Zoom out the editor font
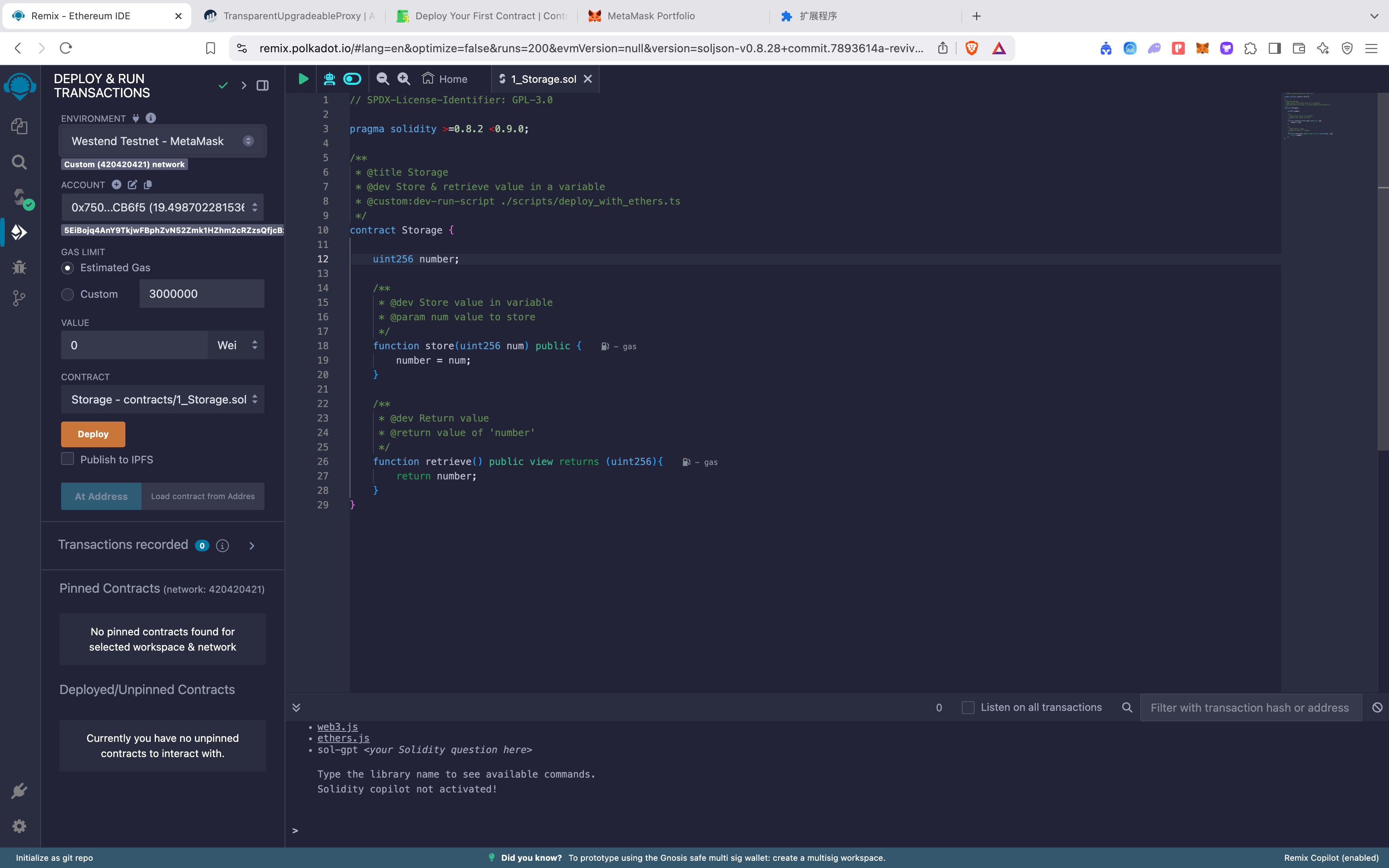Screen dimensions: 1389x868 [x=383, y=79]
